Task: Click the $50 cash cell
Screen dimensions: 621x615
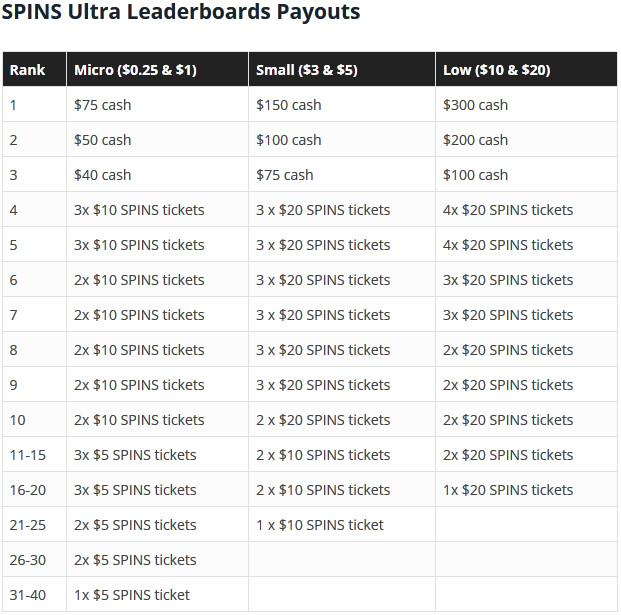Action: click(x=157, y=139)
